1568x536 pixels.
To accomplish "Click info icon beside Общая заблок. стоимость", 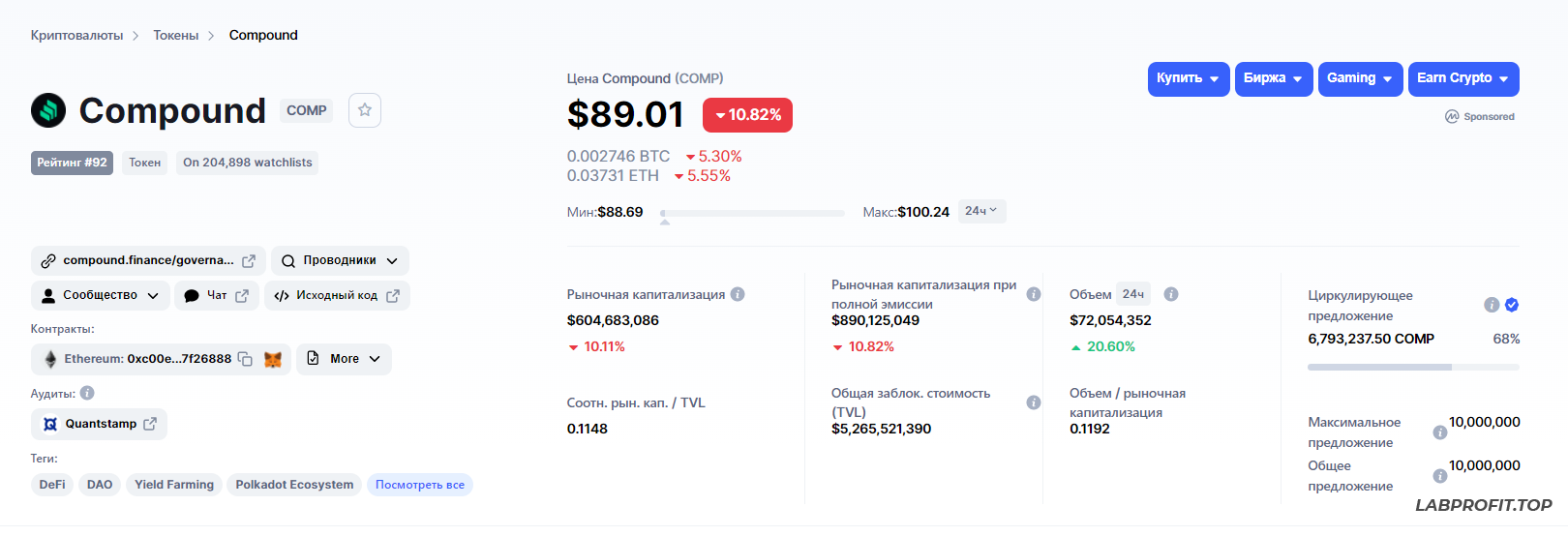I will [x=1034, y=402].
